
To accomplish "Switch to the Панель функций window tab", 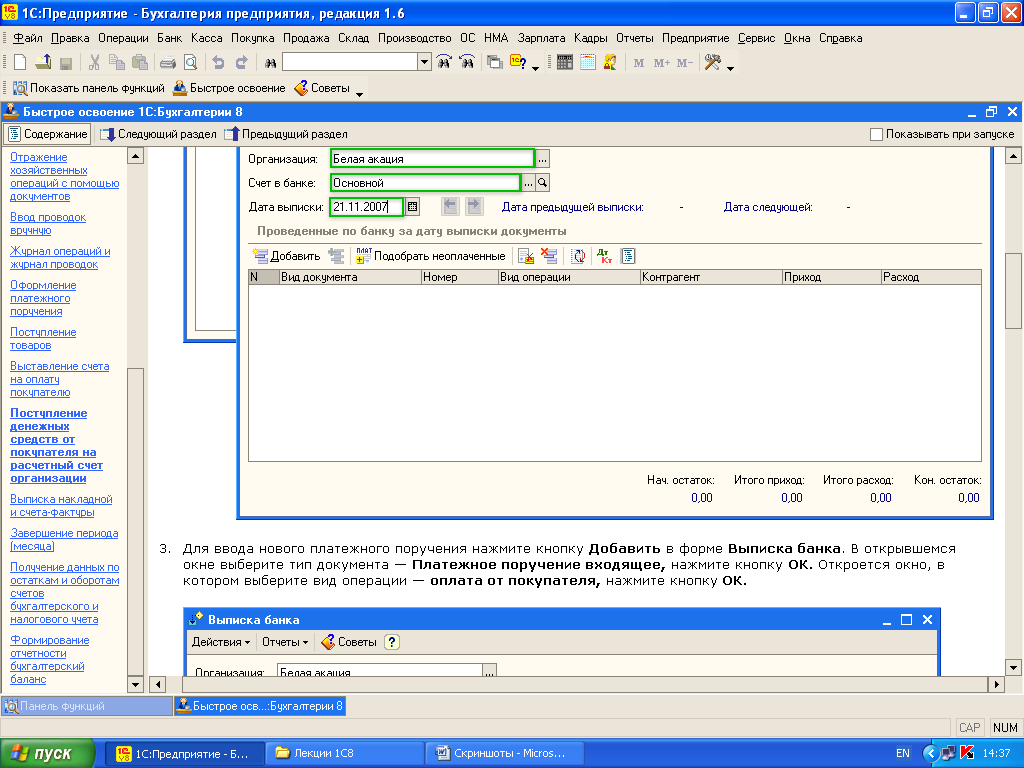I will [86, 706].
